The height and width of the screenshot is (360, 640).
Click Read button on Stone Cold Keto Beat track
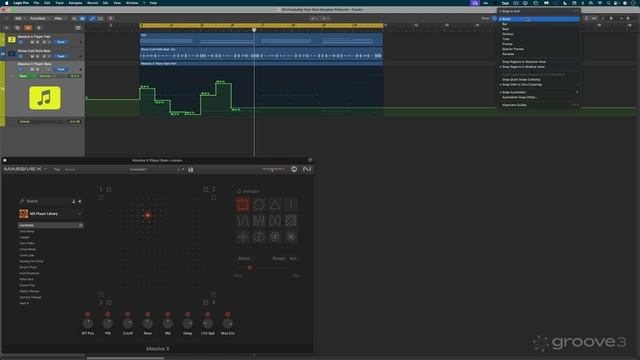click(61, 56)
